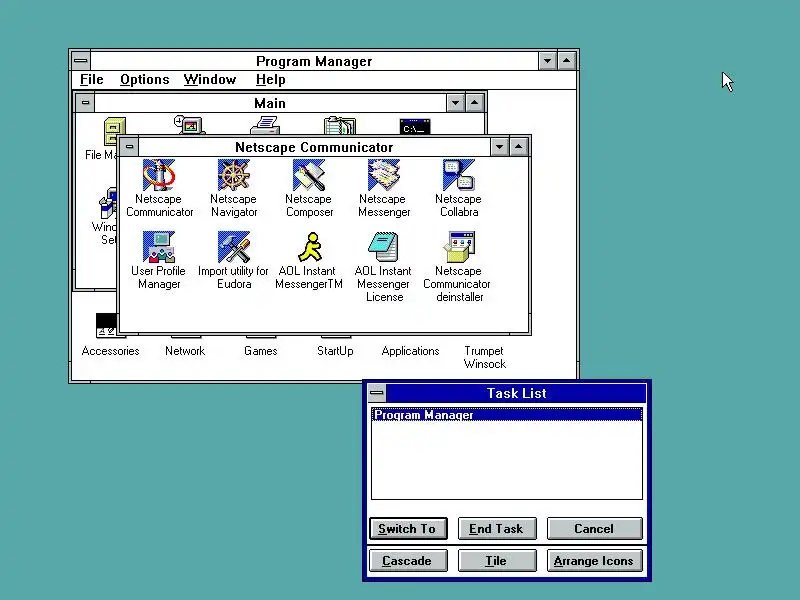The width and height of the screenshot is (800, 600).
Task: Select the Network program group
Action: tap(185, 351)
